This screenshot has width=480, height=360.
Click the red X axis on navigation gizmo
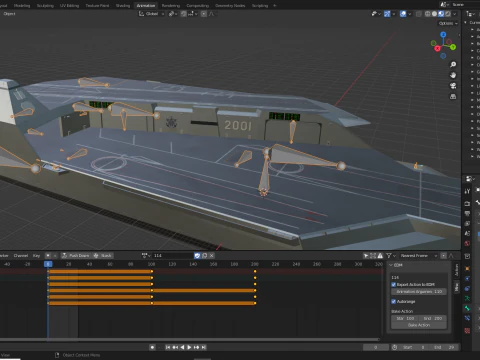click(x=437, y=49)
